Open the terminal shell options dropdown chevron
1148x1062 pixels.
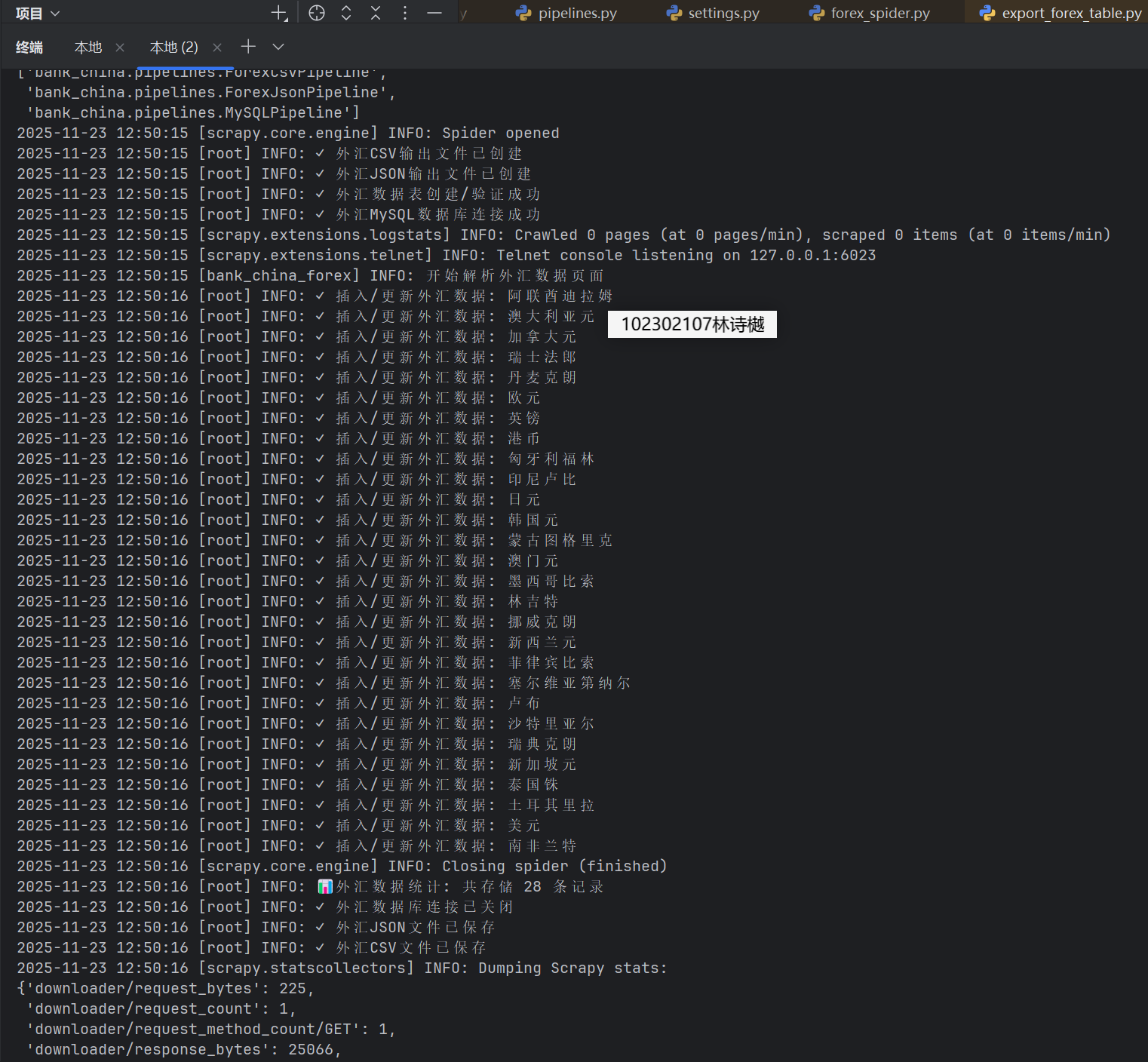click(278, 47)
